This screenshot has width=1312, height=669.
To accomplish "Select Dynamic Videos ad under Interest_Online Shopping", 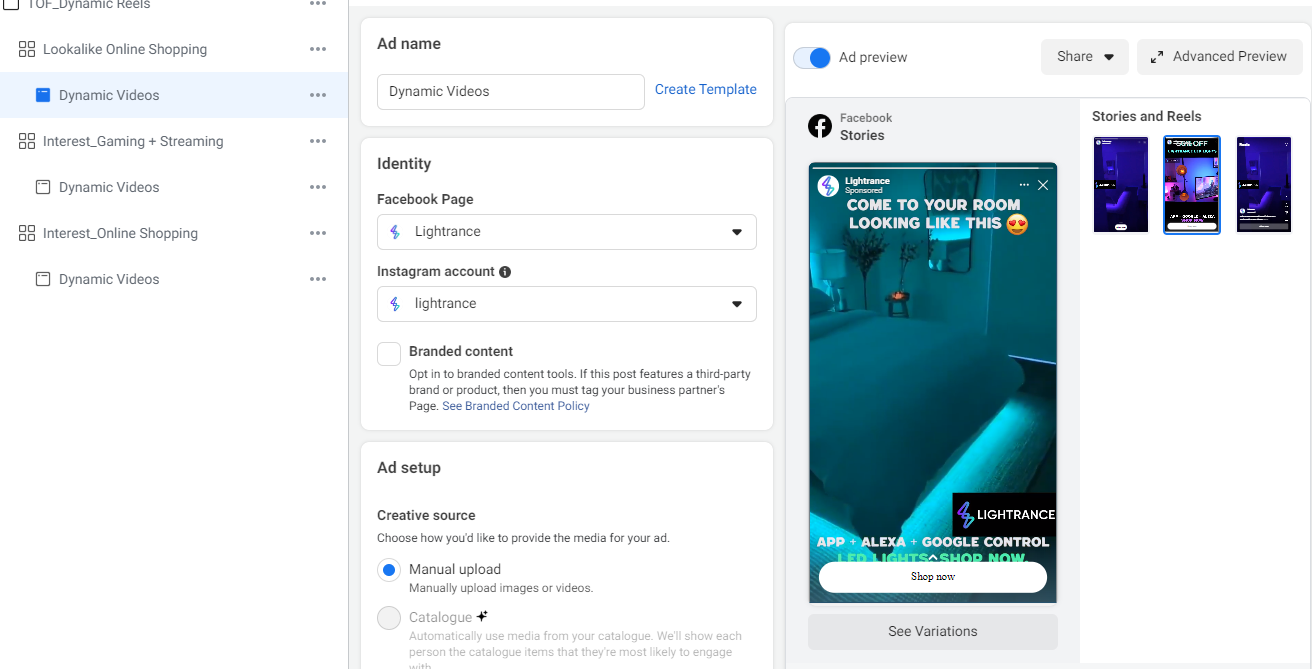I will 109,279.
